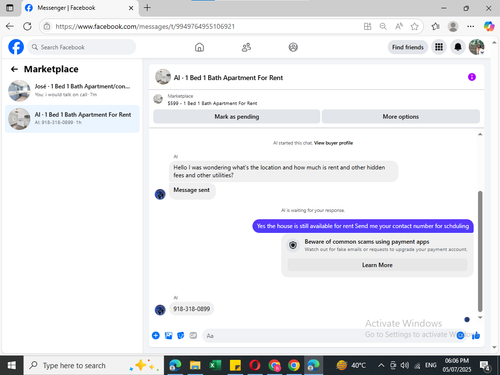Select Al 1 Bed 1 Bath Apartment conversation
This screenshot has height=375, width=500.
pos(72,119)
